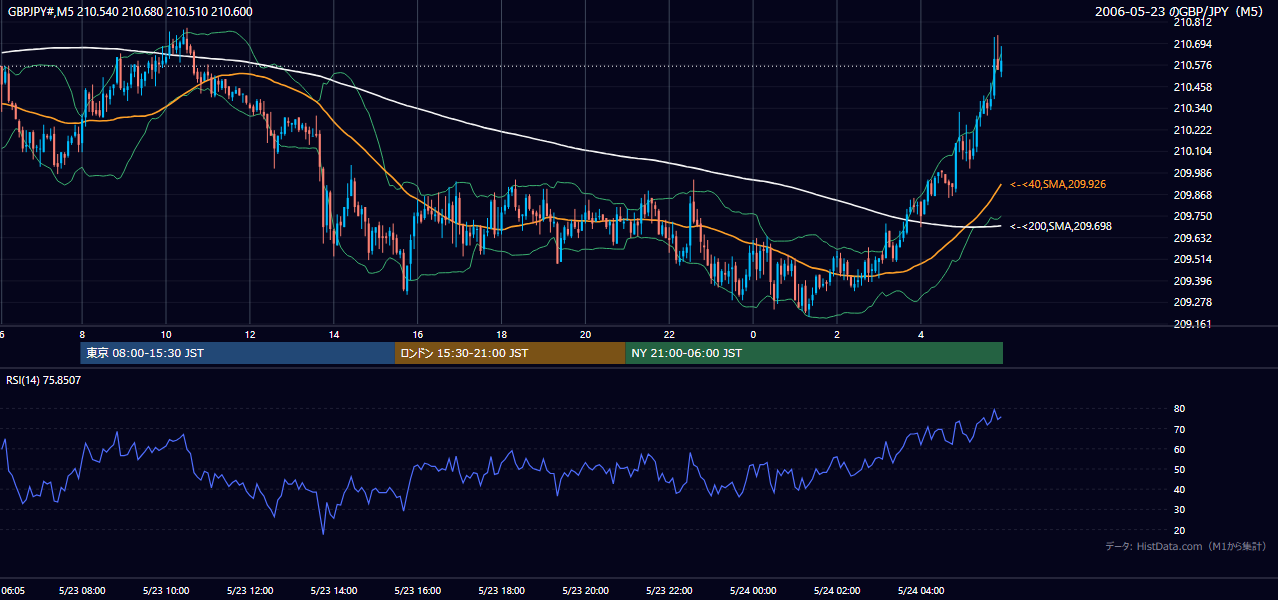1278x600 pixels.
Task: Click the 5/23 14:00 time axis label
Action: [333, 590]
